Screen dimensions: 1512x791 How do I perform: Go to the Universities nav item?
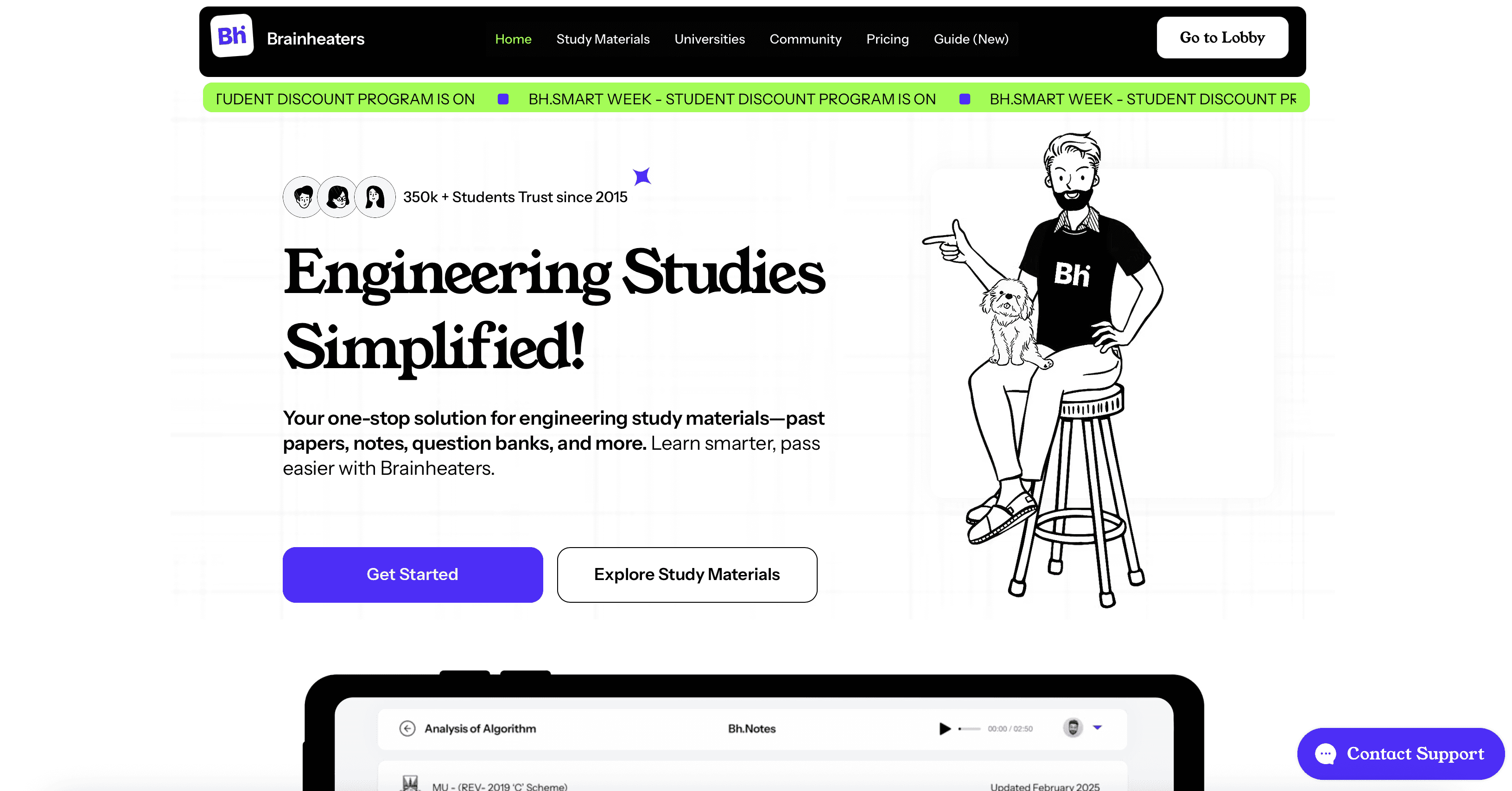click(x=709, y=39)
